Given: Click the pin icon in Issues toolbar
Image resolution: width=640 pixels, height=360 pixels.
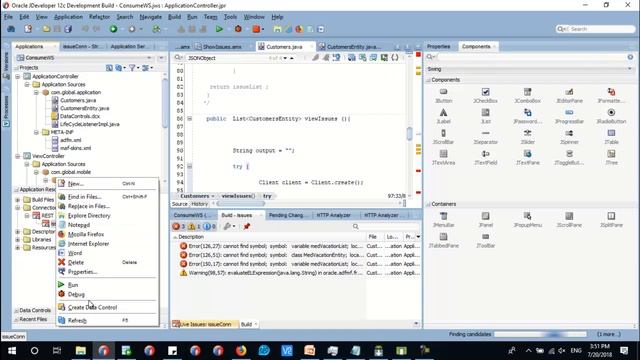Looking at the screenshot, I should coord(247,227).
